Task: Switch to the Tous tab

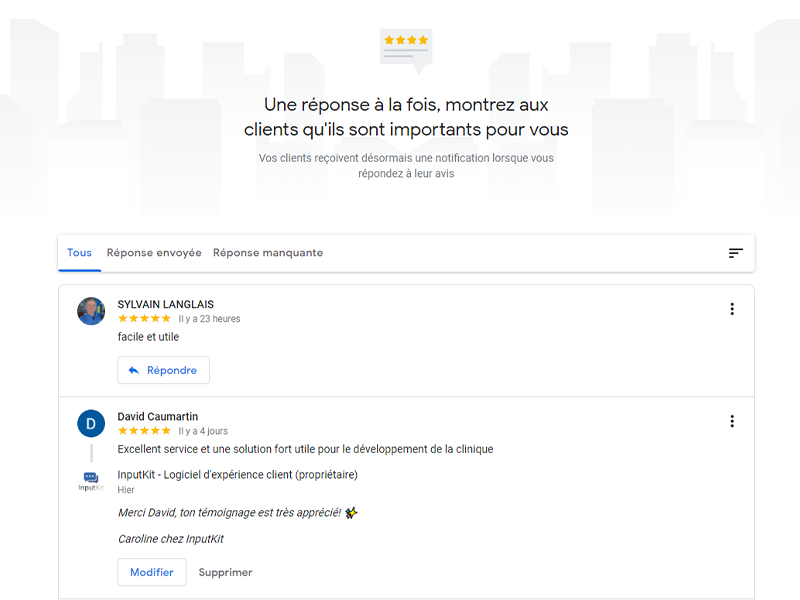Action: point(80,253)
